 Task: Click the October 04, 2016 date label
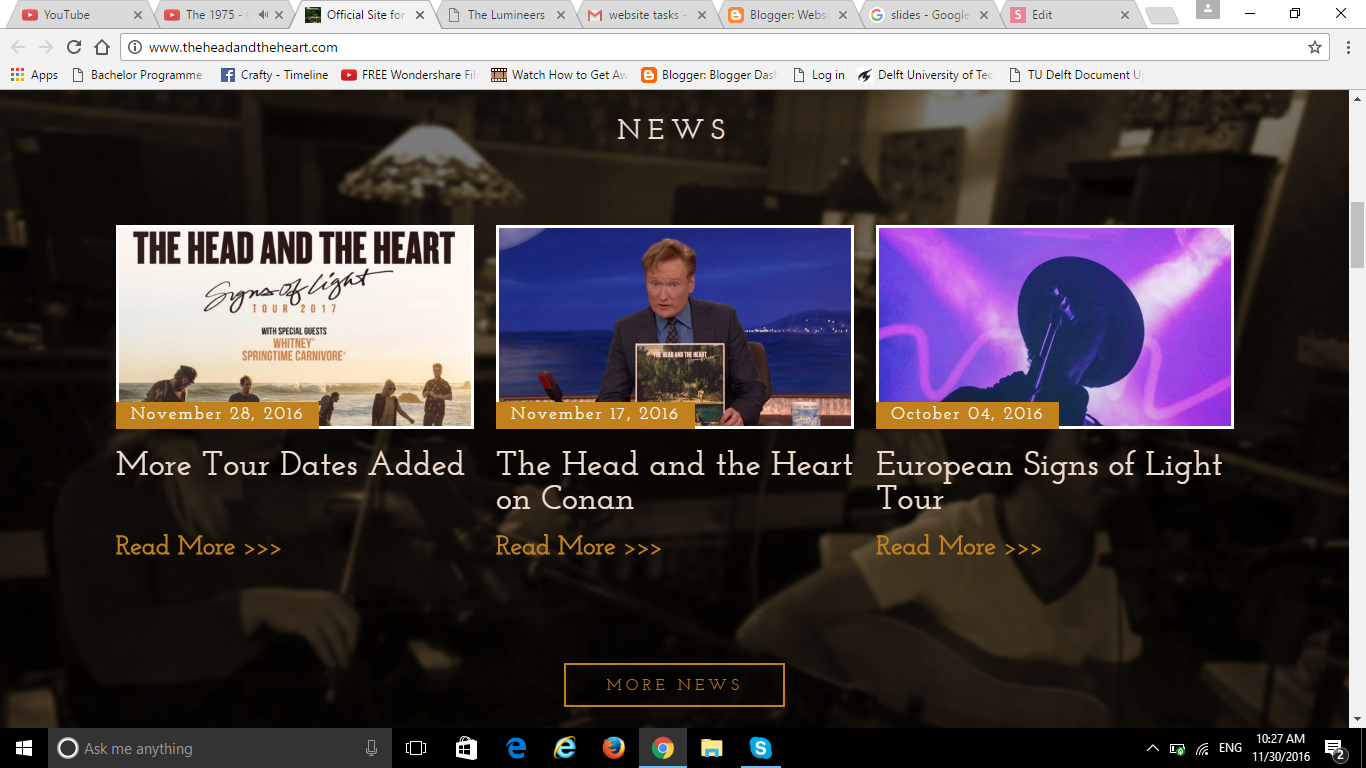(x=967, y=414)
